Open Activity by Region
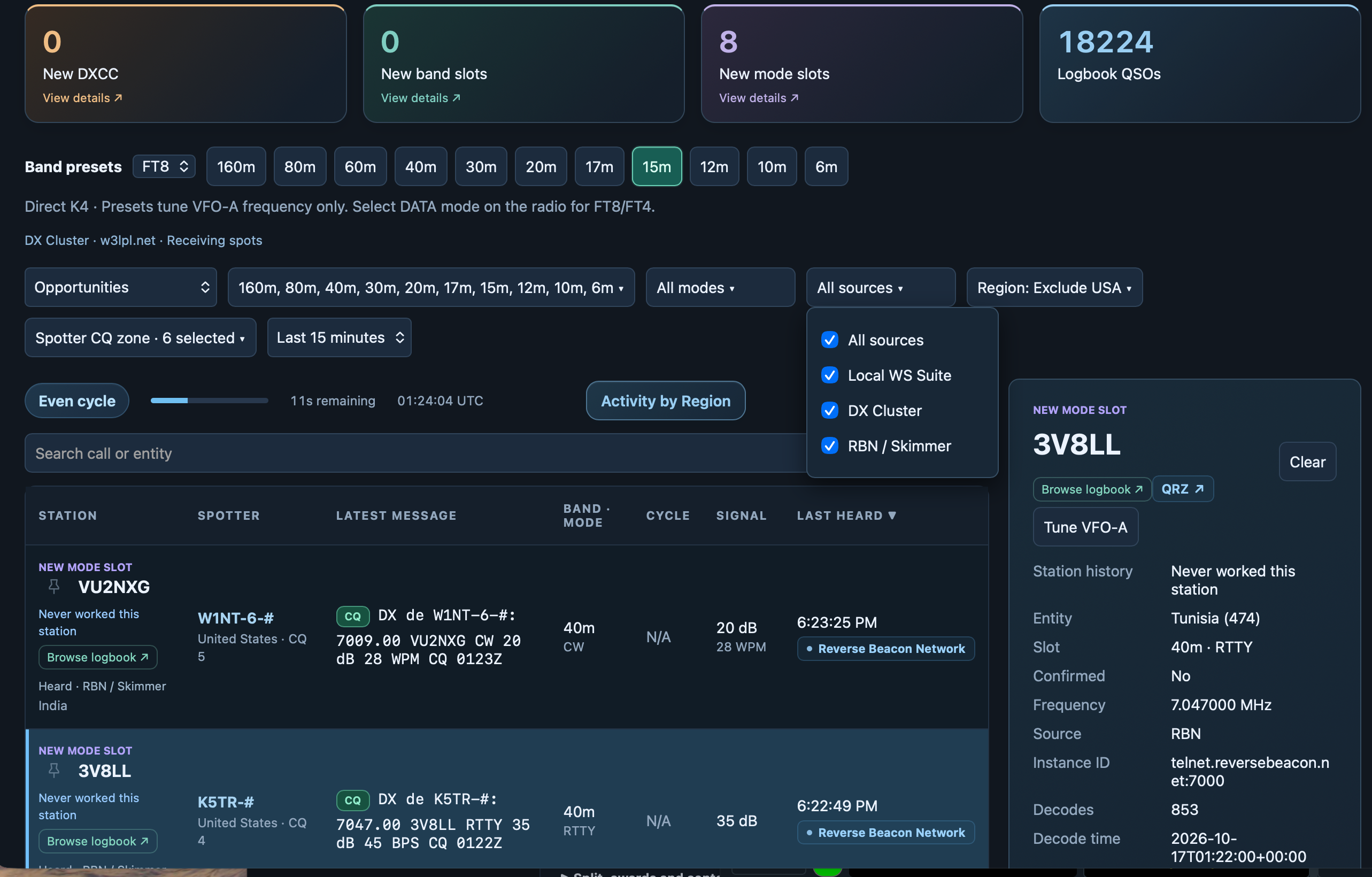Viewport: 1372px width, 877px height. pyautogui.click(x=666, y=401)
